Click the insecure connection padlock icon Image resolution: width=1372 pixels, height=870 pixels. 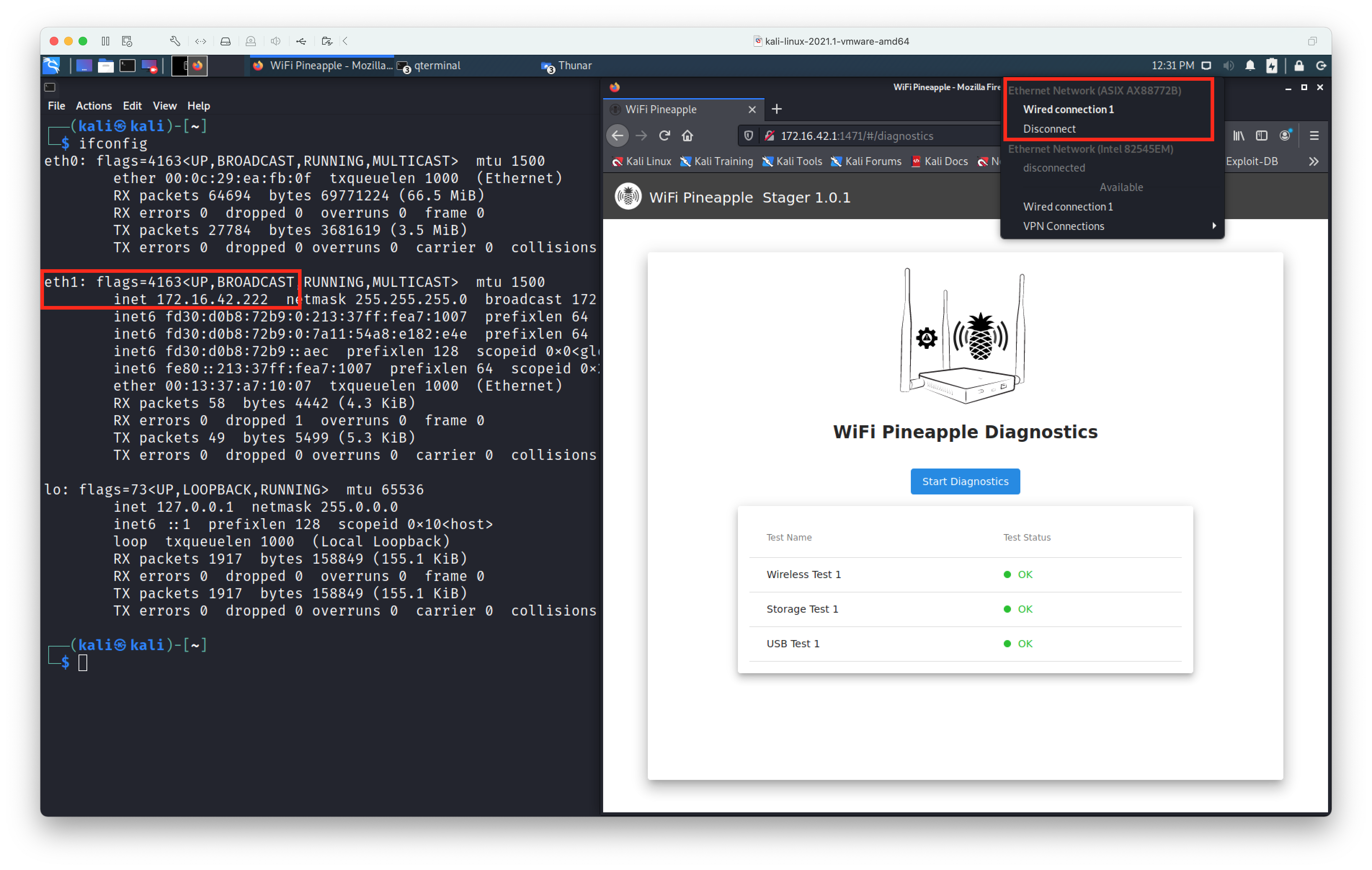[x=769, y=136]
